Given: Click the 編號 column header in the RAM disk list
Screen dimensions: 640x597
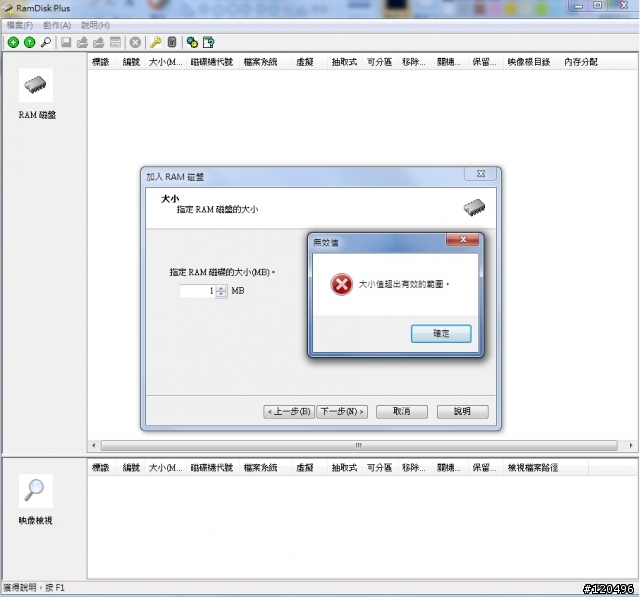Looking at the screenshot, I should point(131,62).
